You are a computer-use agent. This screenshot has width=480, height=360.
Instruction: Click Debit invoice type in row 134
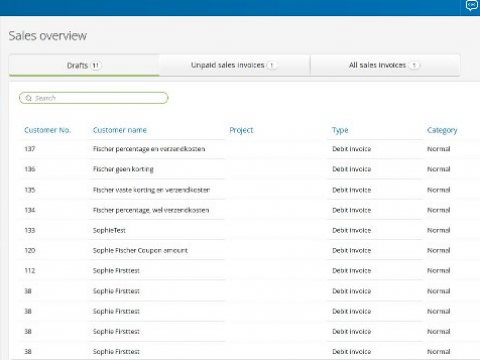(351, 210)
